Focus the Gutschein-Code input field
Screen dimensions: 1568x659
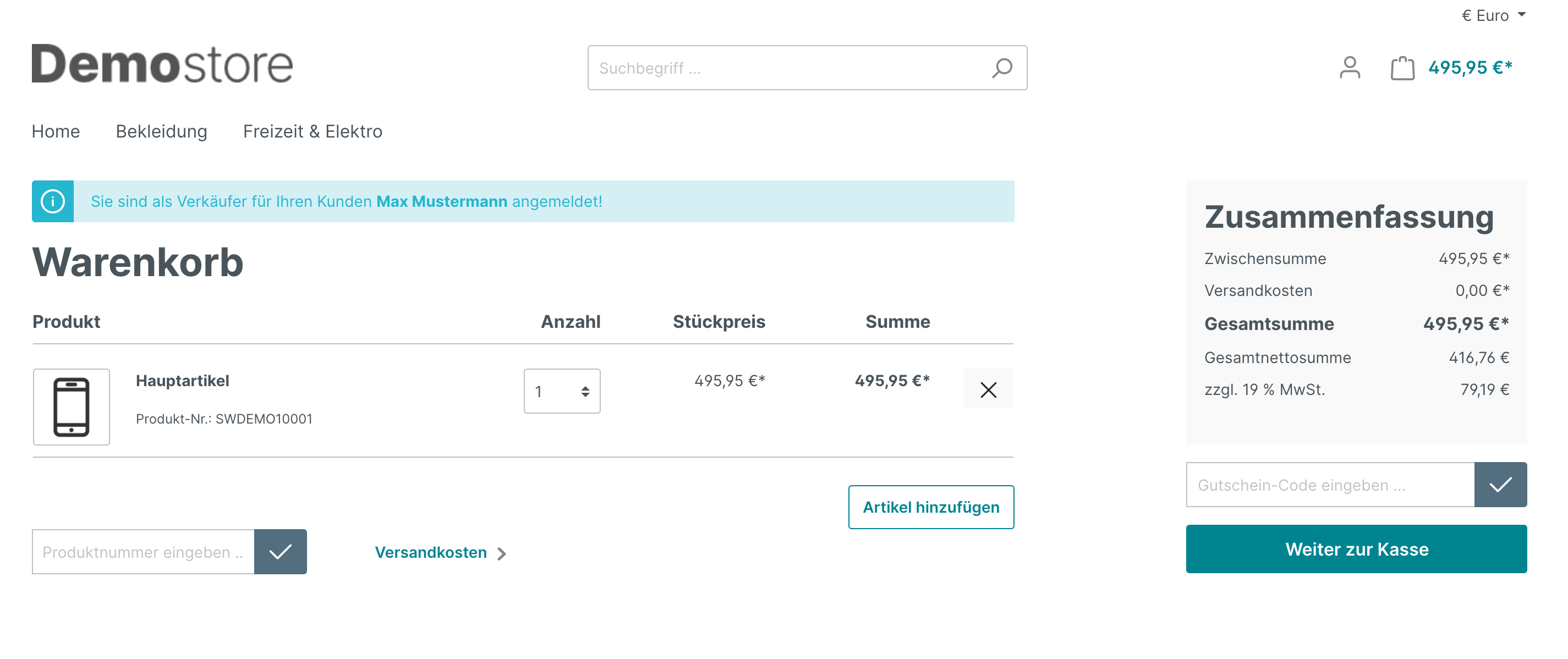[1330, 485]
